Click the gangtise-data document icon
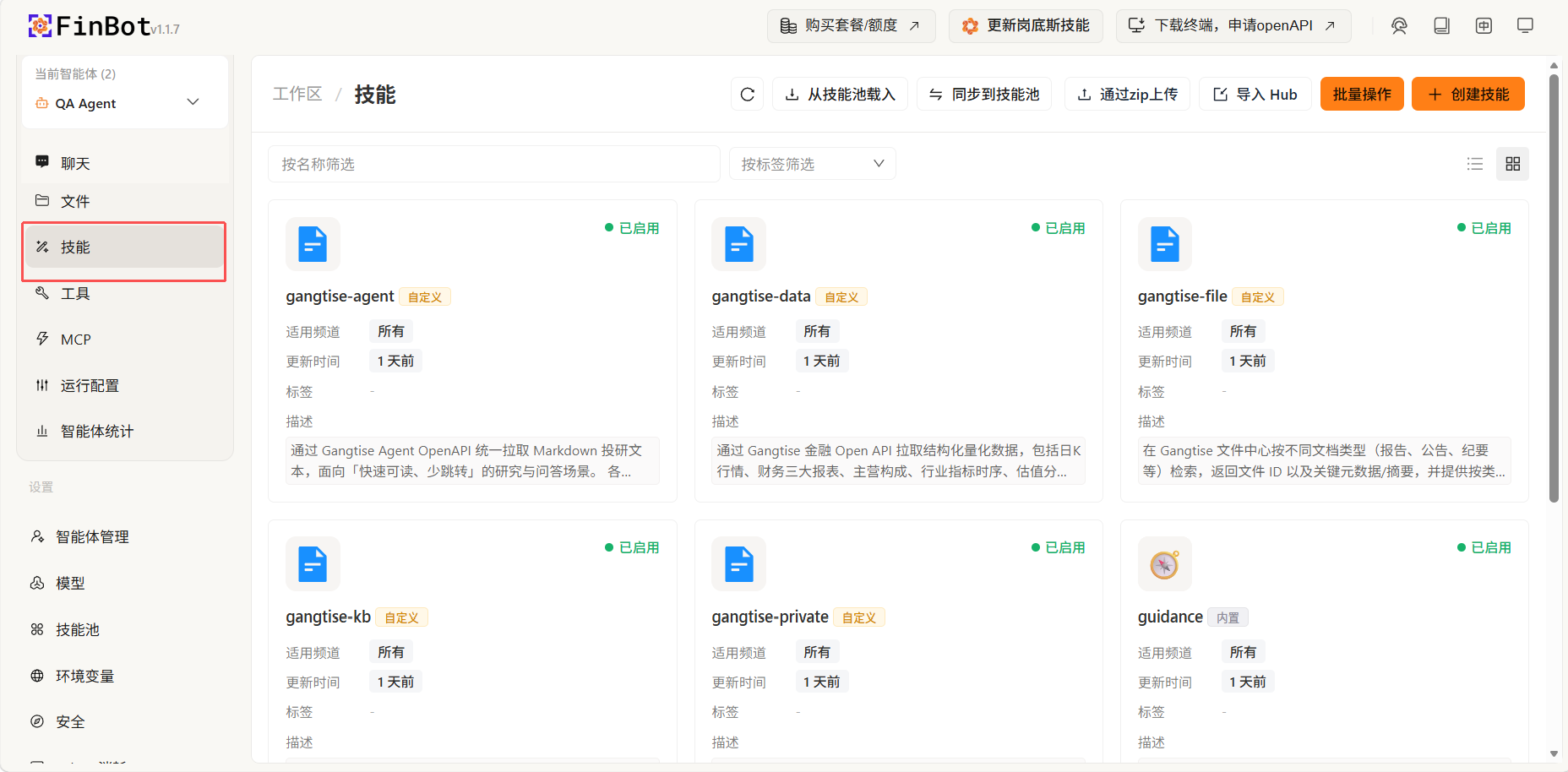 pyautogui.click(x=738, y=244)
